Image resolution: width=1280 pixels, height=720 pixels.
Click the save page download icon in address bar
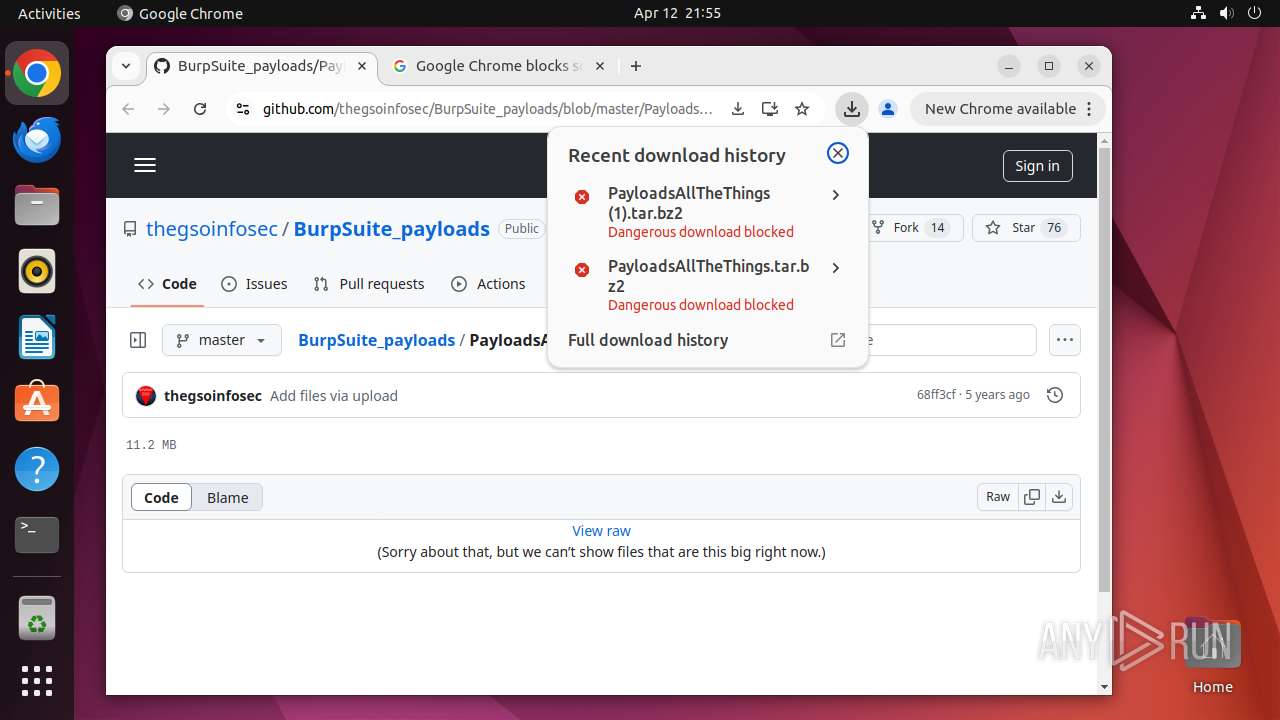click(x=737, y=109)
